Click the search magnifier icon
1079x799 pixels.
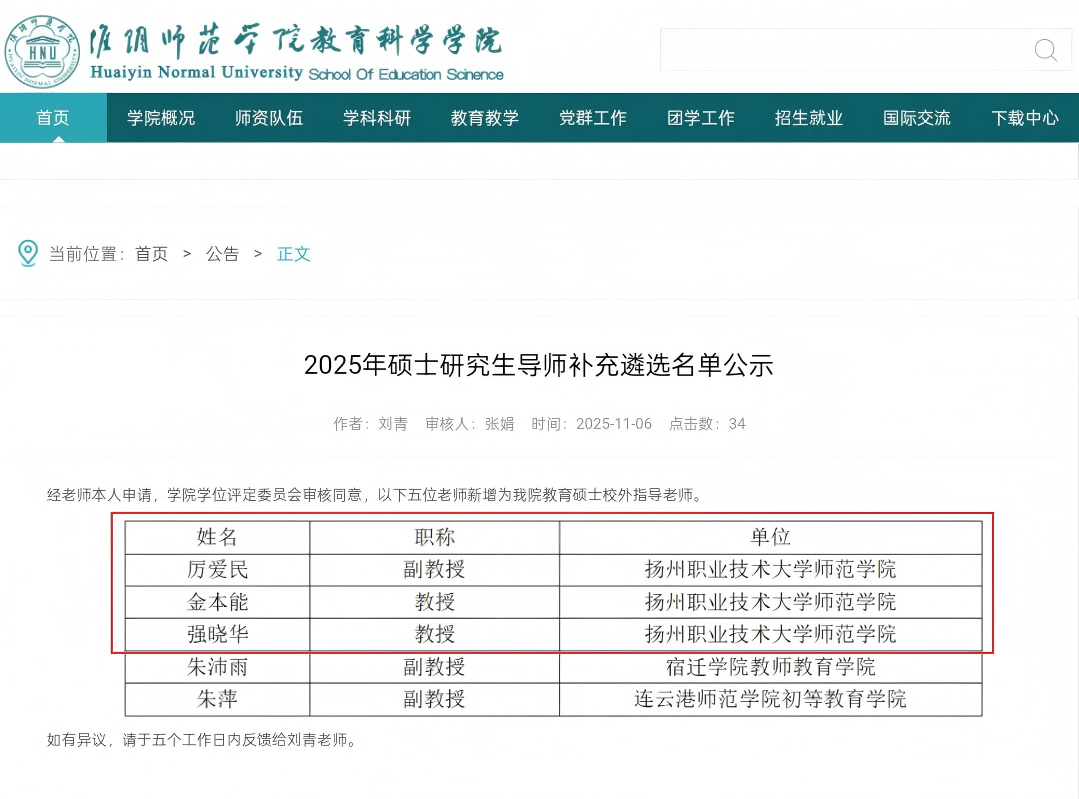pyautogui.click(x=1045, y=50)
